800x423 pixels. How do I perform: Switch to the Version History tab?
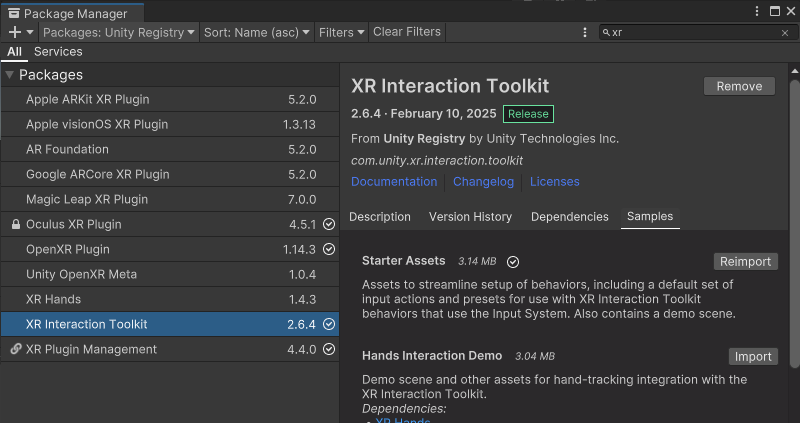point(470,217)
